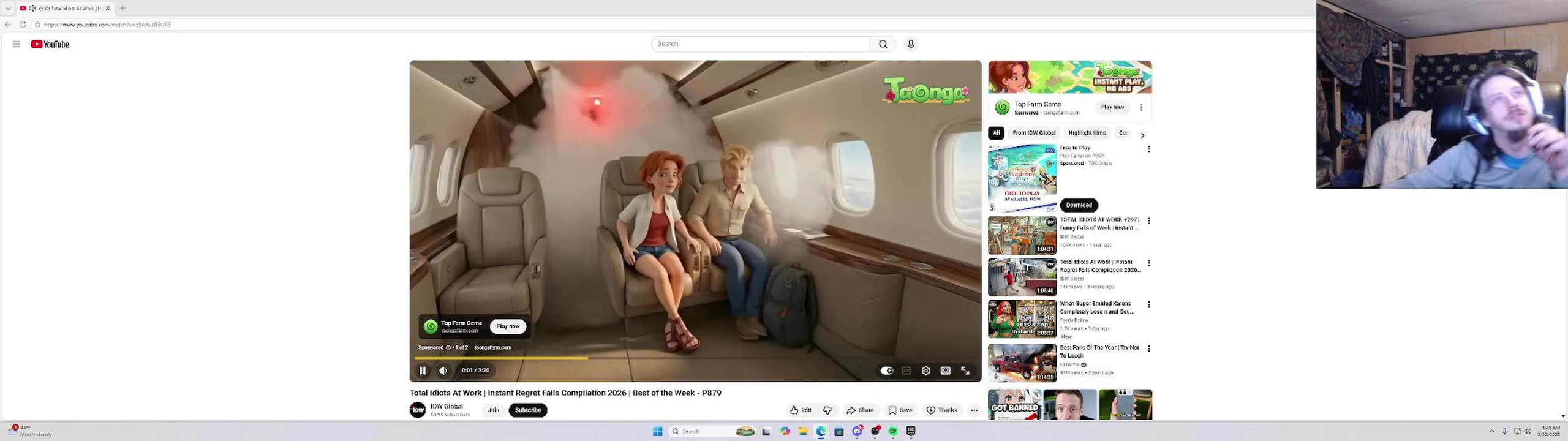Open a new browser tab
Screen dimensions: 1568x441
tap(123, 8)
